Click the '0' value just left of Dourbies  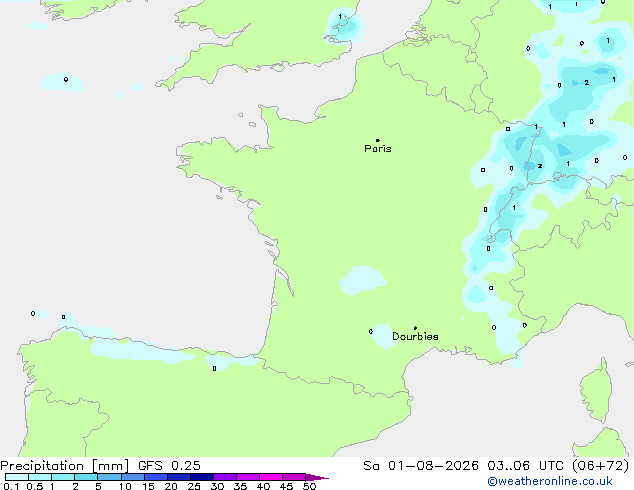[371, 332]
